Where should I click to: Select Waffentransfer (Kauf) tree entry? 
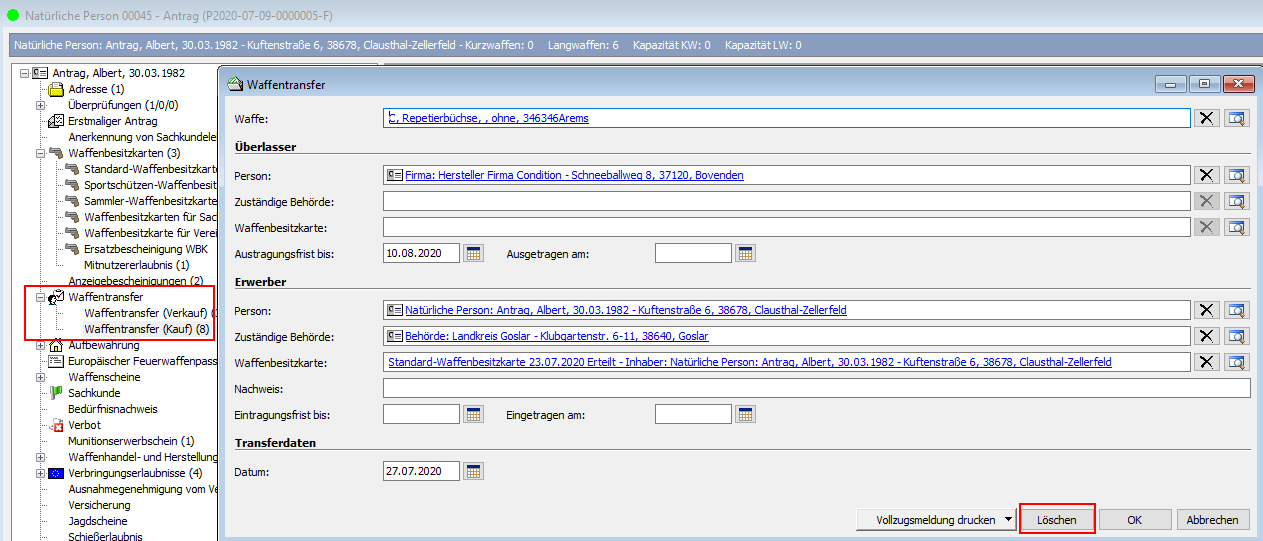146,329
